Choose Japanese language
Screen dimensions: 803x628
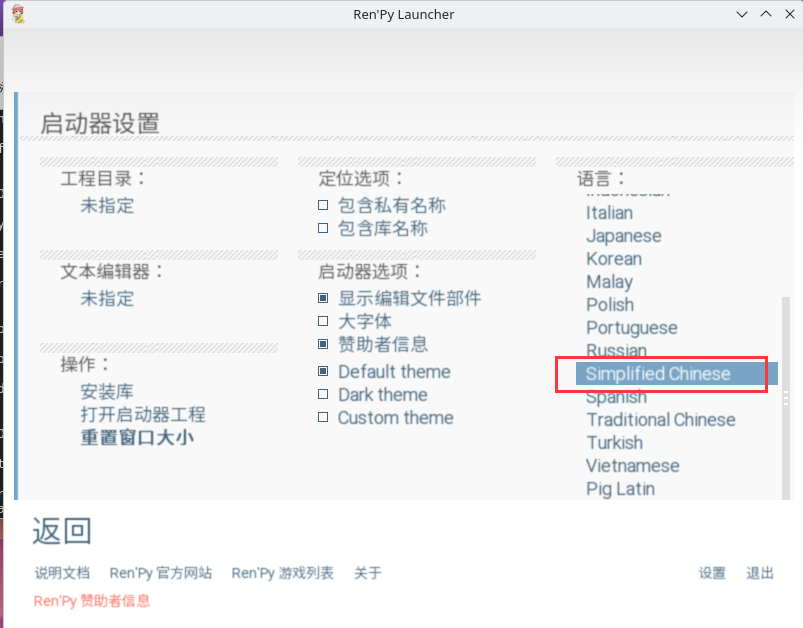624,236
